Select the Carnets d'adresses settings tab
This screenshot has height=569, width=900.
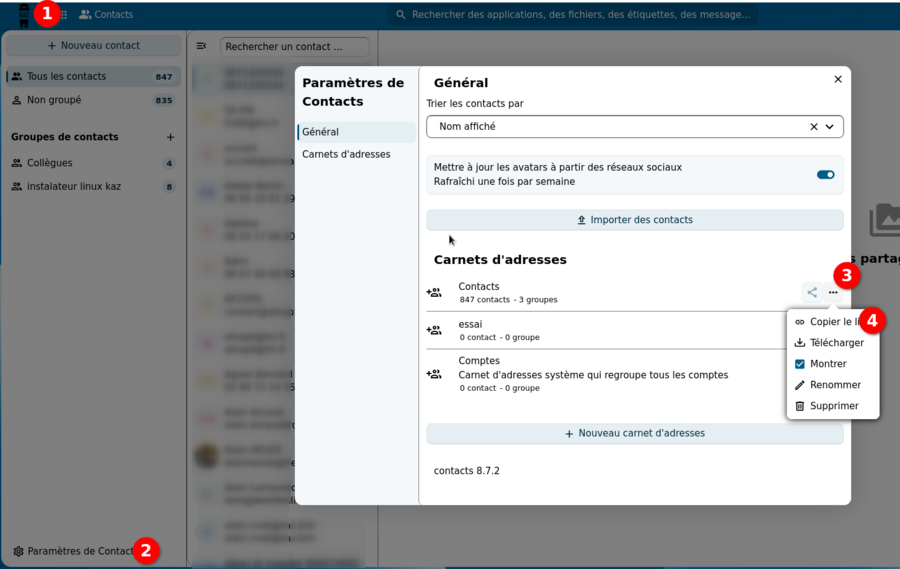coord(356,154)
